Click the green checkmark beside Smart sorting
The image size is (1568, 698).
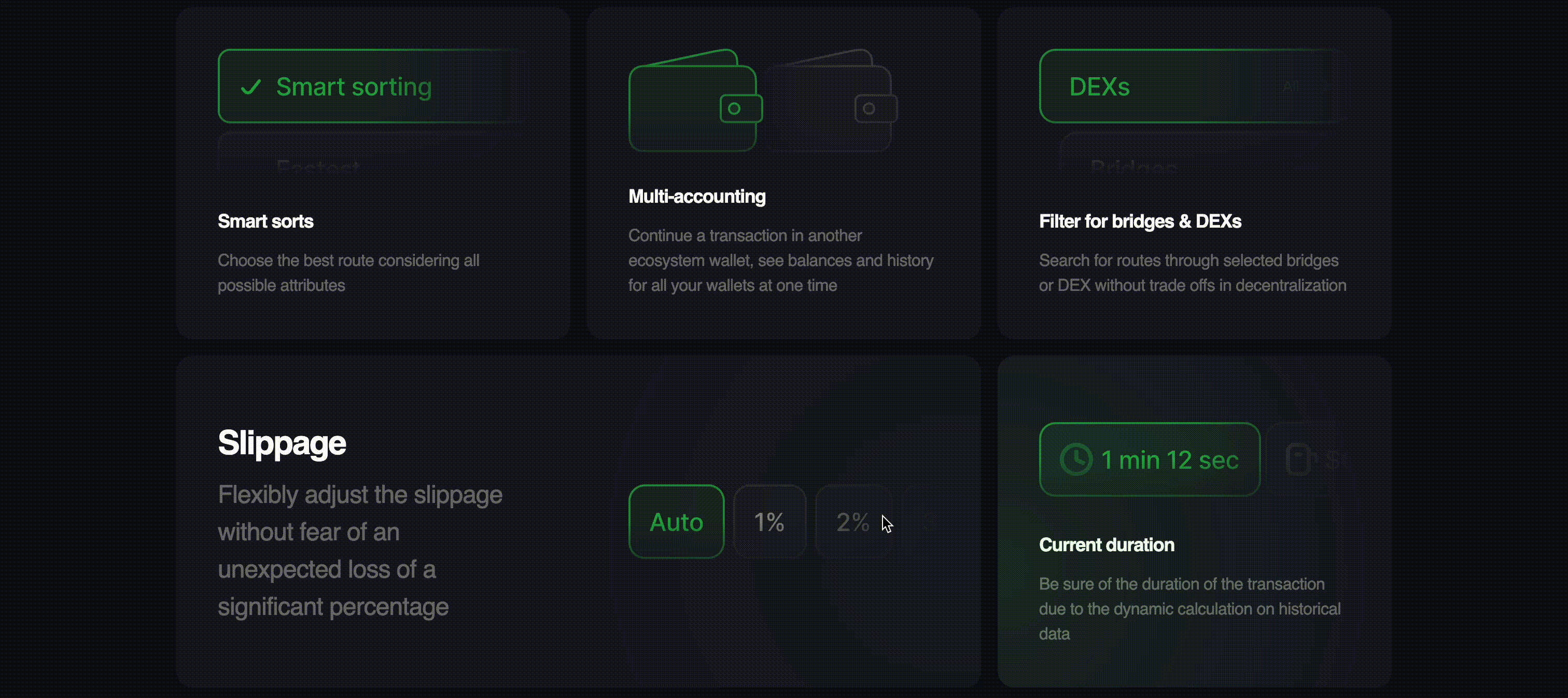251,88
